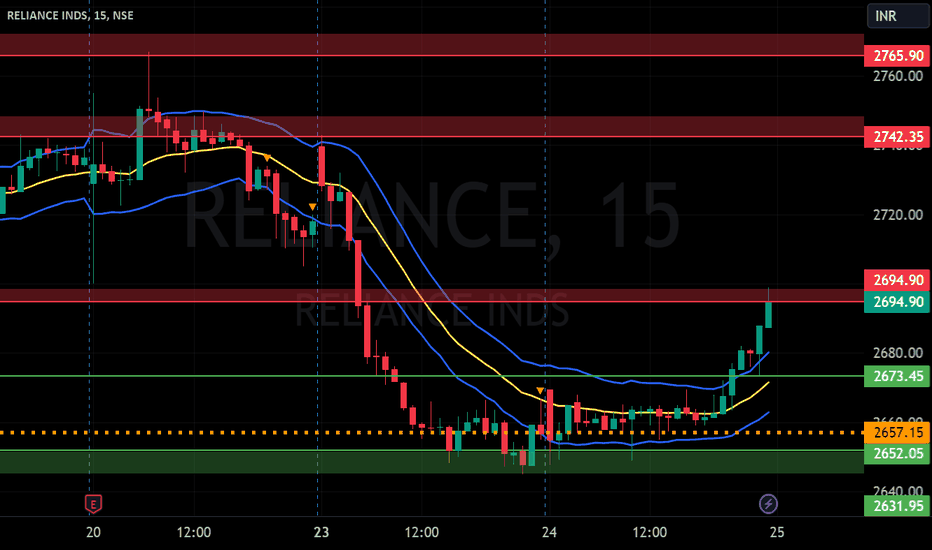The height and width of the screenshot is (550, 932).
Task: Click the 12:00 label after date 24
Action: 649,532
